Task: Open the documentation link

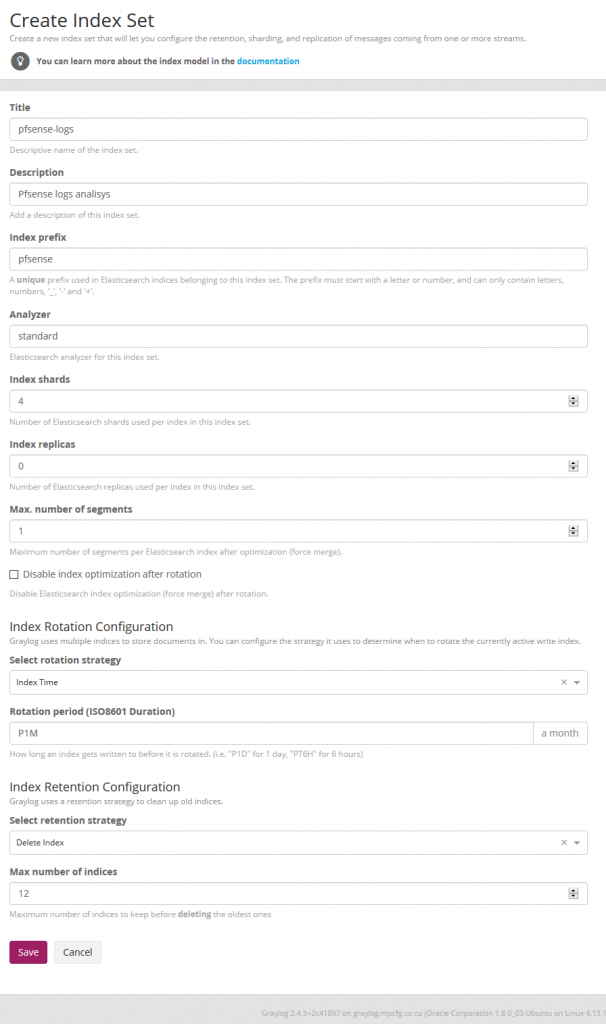Action: click(x=268, y=61)
